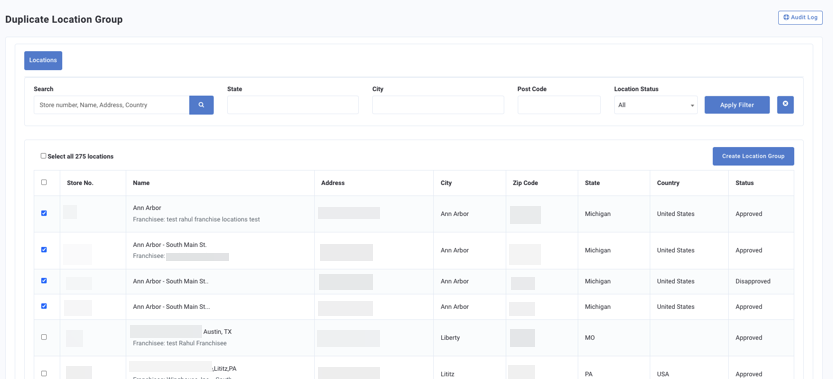The width and height of the screenshot is (833, 379).
Task: Click the search magnifier button
Action: click(201, 105)
